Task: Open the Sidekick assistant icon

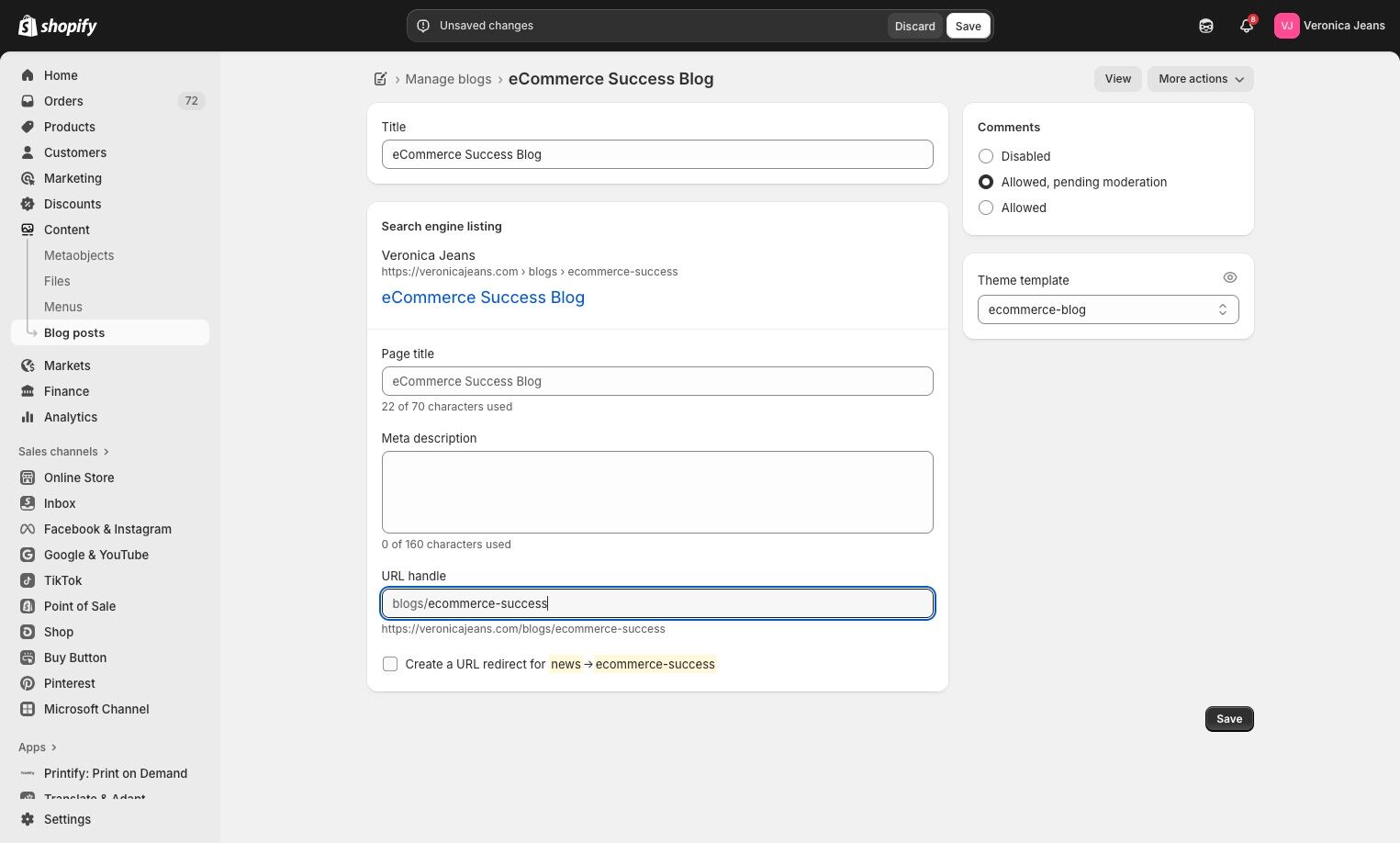Action: tap(1206, 26)
